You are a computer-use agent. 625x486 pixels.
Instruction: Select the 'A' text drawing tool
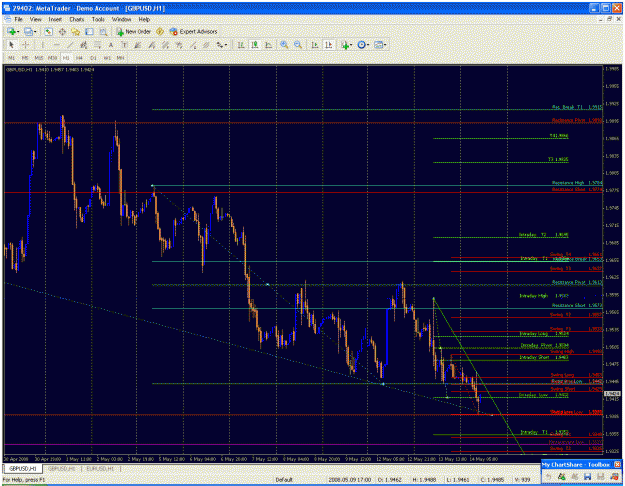point(111,45)
